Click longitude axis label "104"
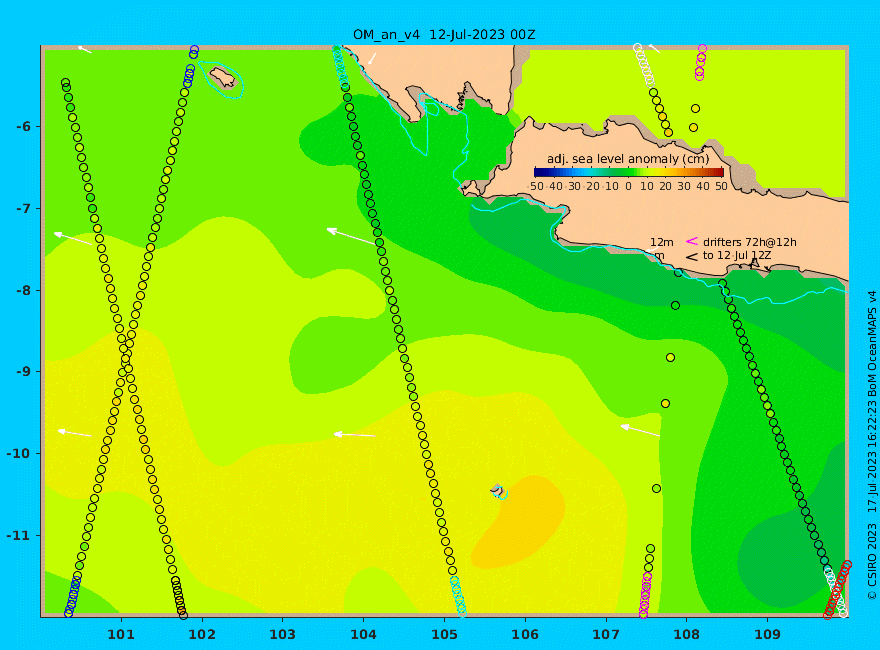This screenshot has width=880, height=650. pos(363,635)
